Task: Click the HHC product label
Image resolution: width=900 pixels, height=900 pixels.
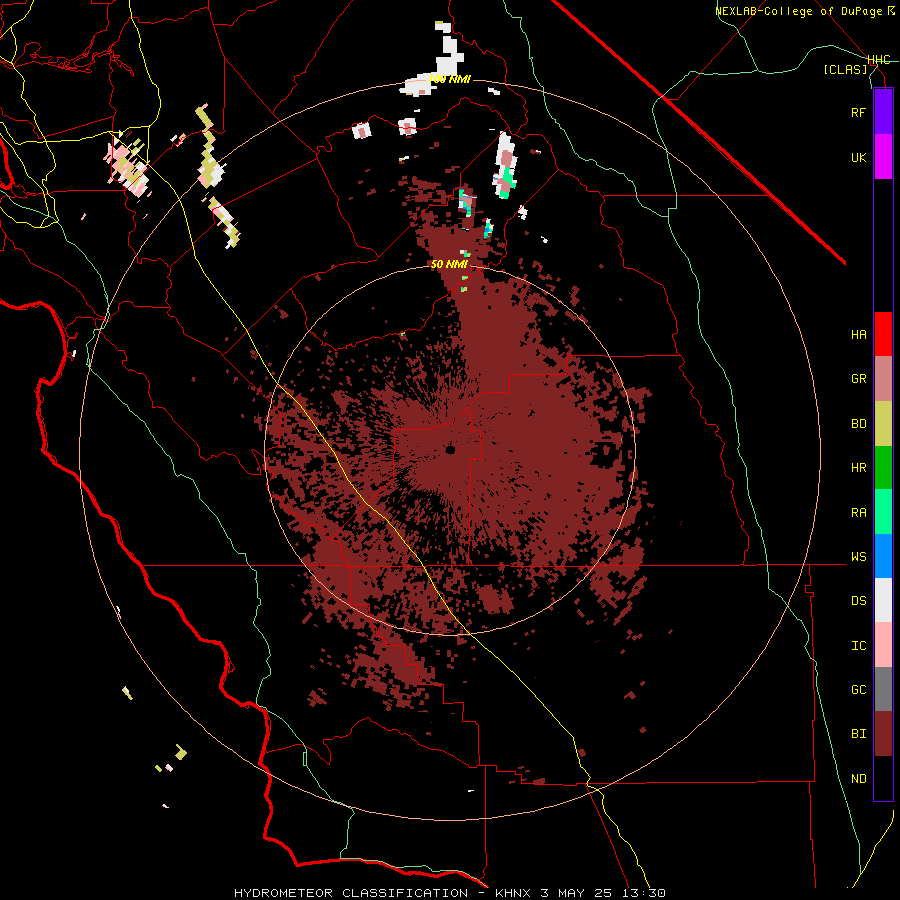Action: [x=878, y=60]
